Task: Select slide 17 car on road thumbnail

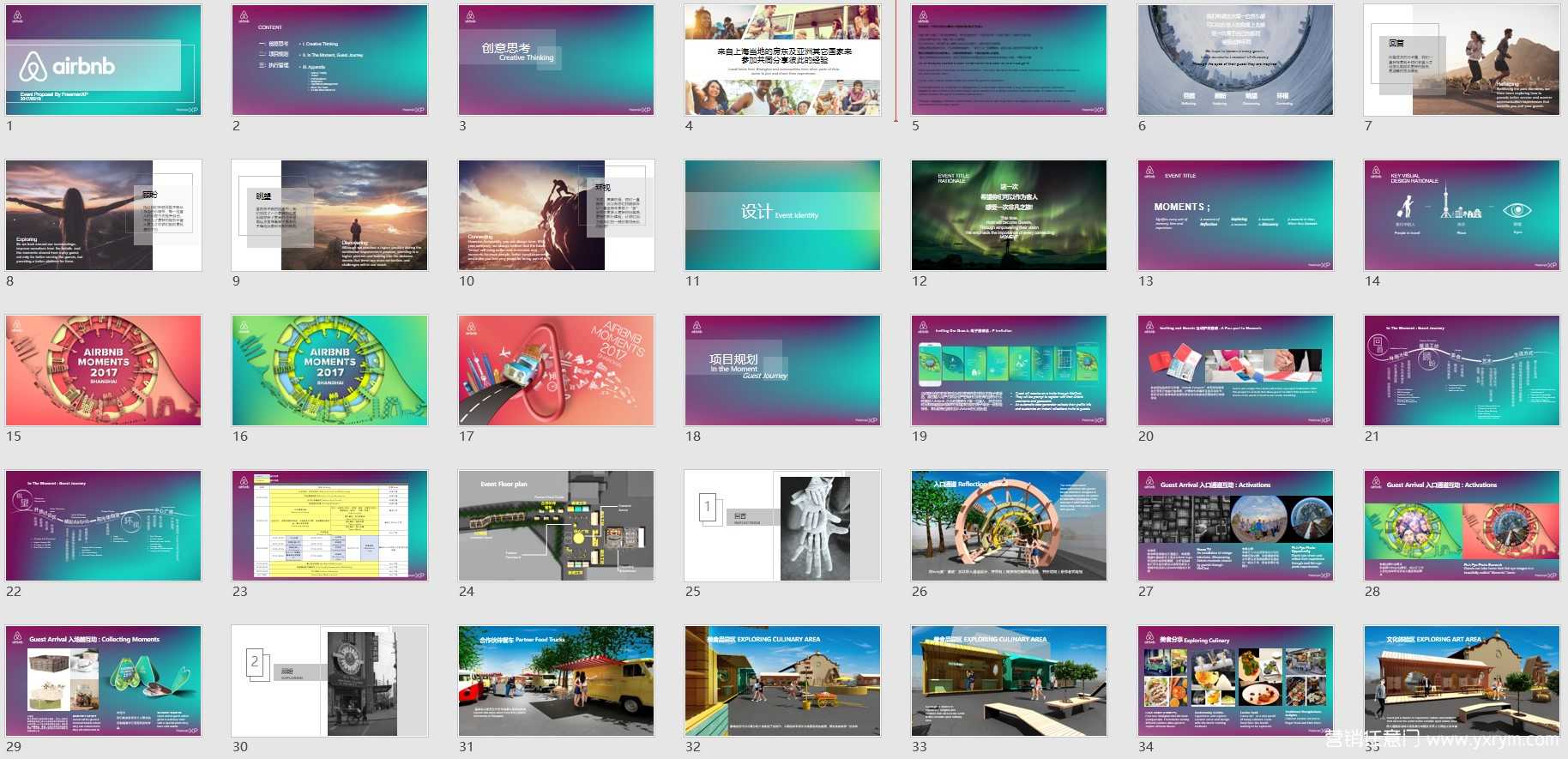Action: [557, 370]
